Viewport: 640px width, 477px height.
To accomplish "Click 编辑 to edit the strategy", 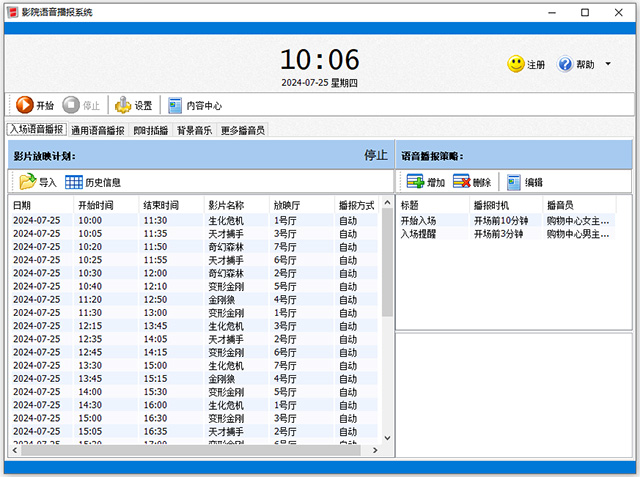I will coord(513,182).
